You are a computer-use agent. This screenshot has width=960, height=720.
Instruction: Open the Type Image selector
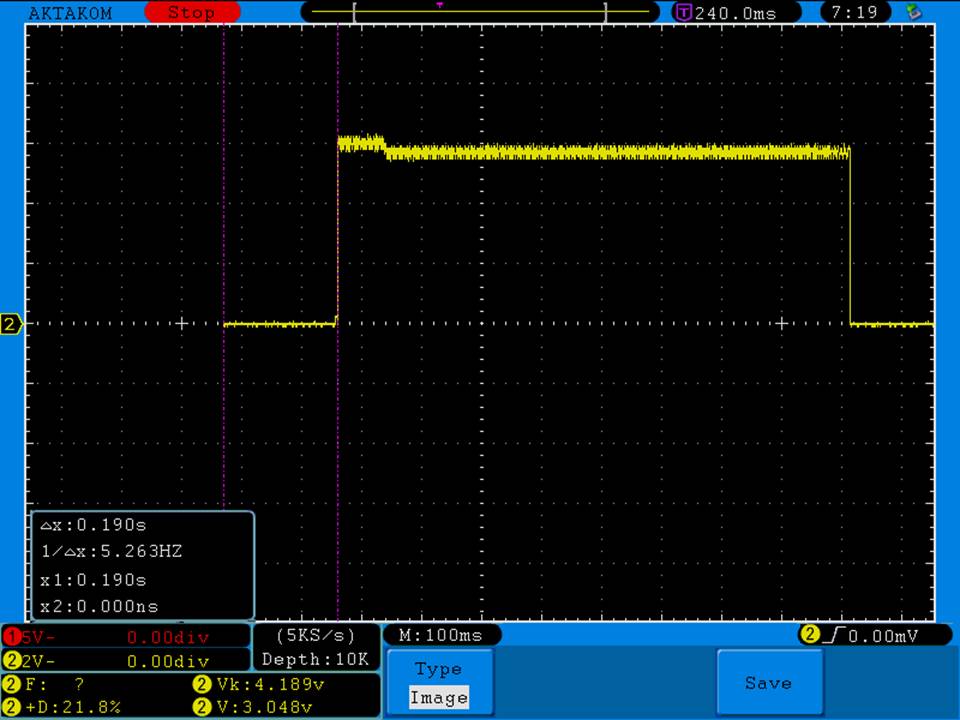click(438, 683)
